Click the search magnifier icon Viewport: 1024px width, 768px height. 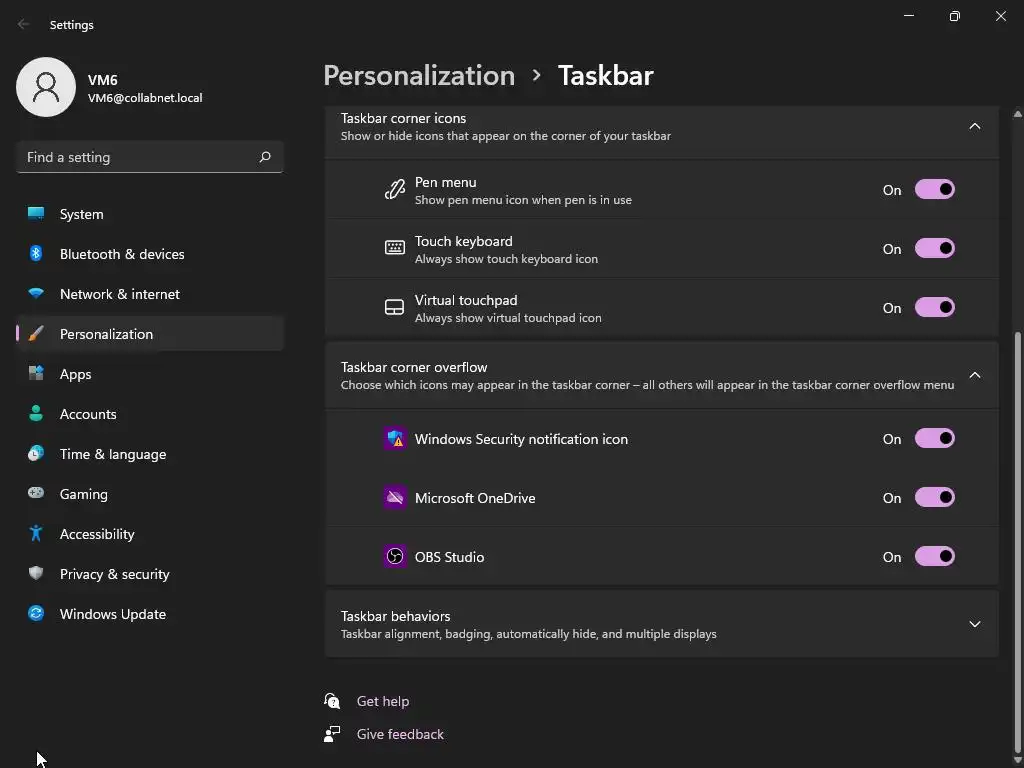(x=265, y=157)
